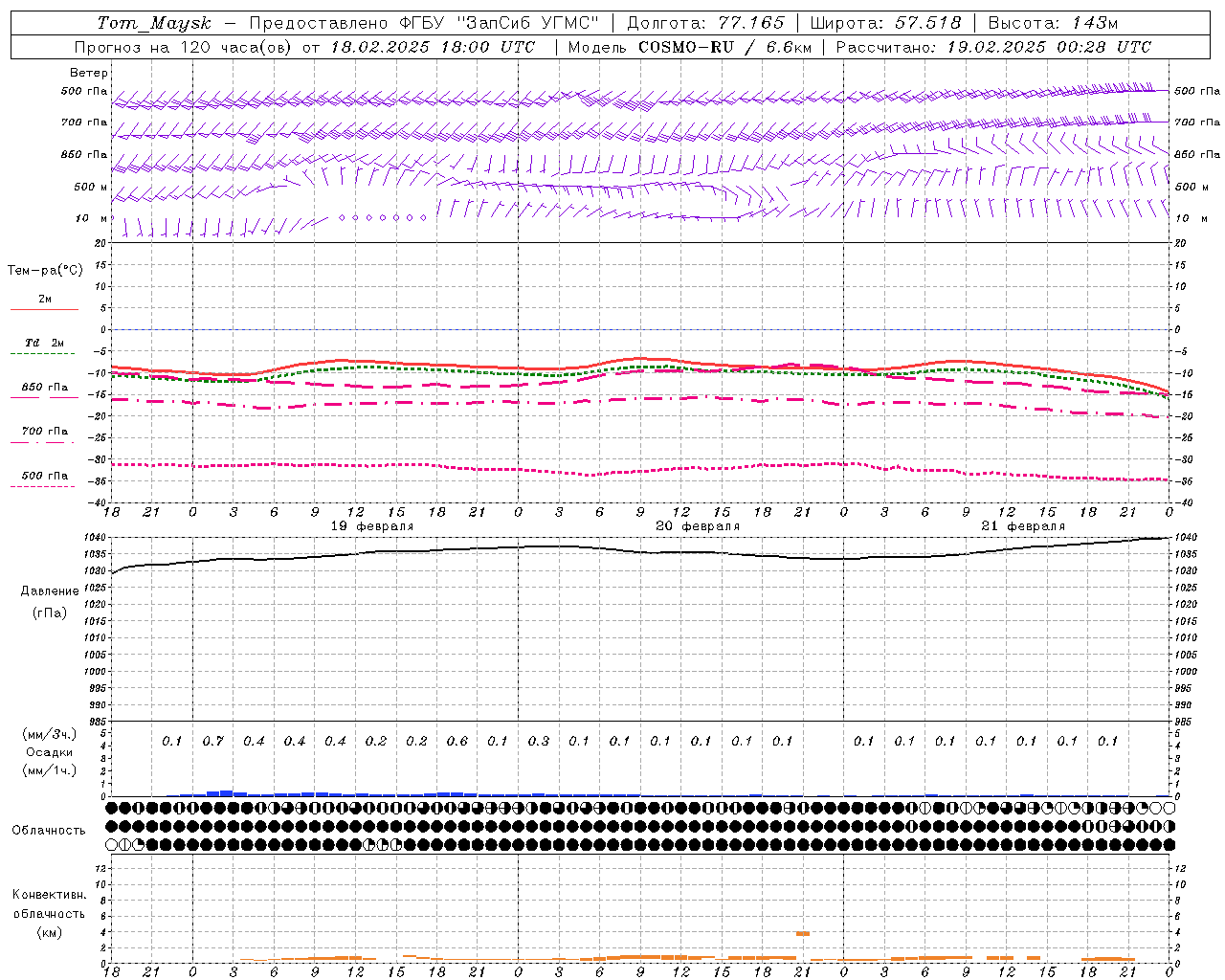Click the Ветер wind panel label
The height and width of the screenshot is (980, 1225).
[x=89, y=73]
